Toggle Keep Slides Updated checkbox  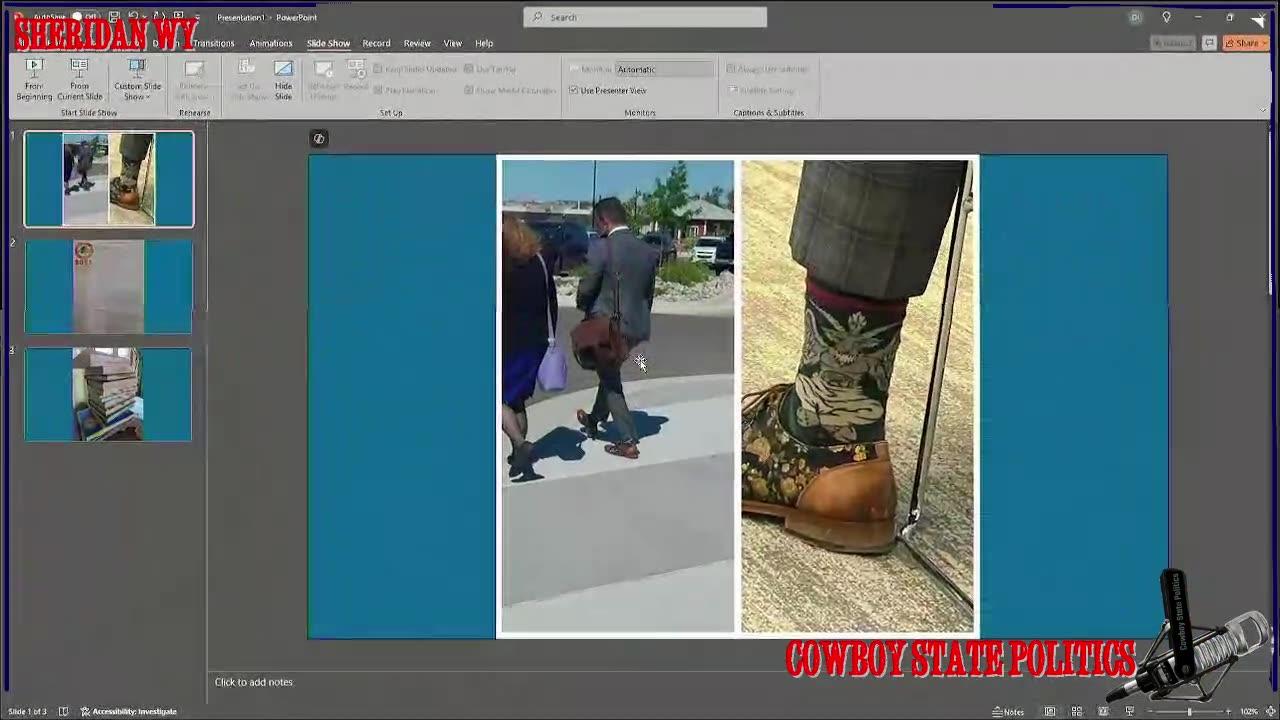tap(416, 69)
